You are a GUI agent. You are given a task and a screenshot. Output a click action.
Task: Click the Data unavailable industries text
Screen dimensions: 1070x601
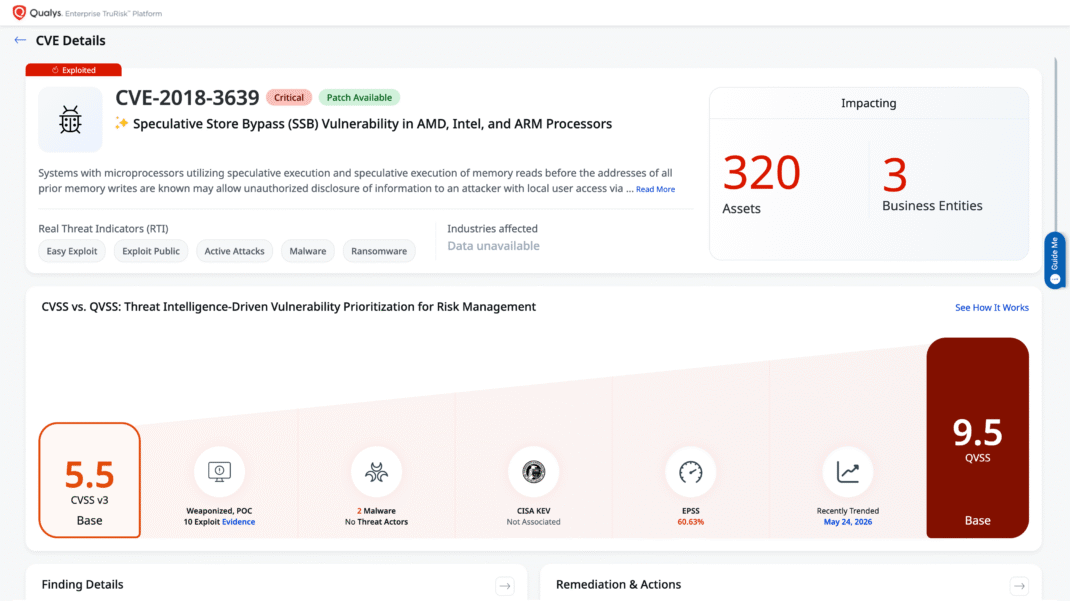coord(493,246)
